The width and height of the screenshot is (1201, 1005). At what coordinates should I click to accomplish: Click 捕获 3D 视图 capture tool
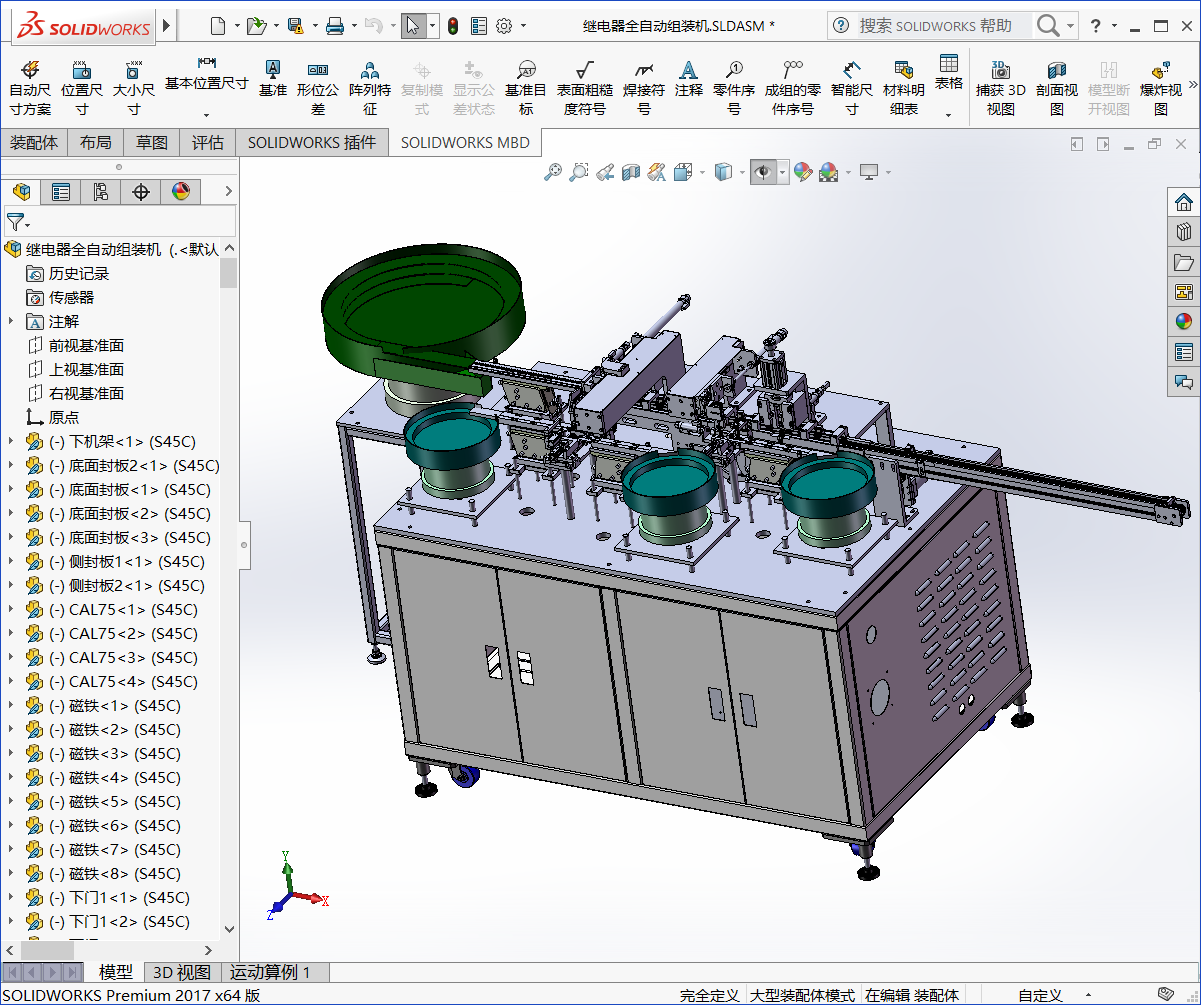(x=1001, y=88)
